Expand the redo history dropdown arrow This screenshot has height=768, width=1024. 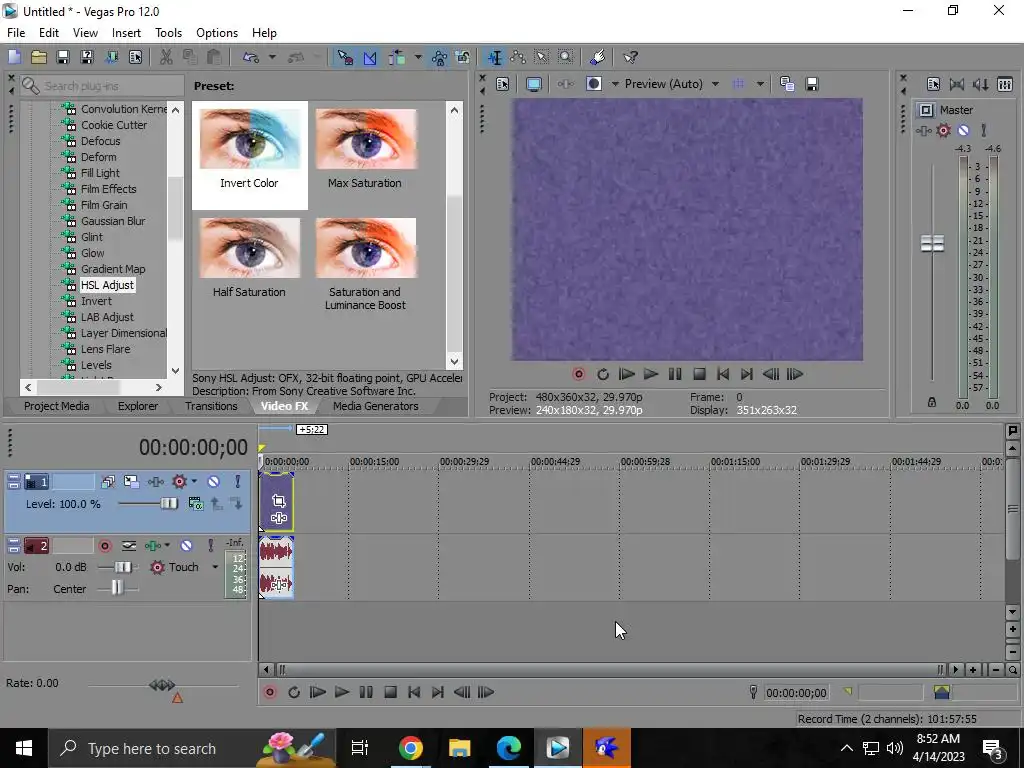[317, 57]
